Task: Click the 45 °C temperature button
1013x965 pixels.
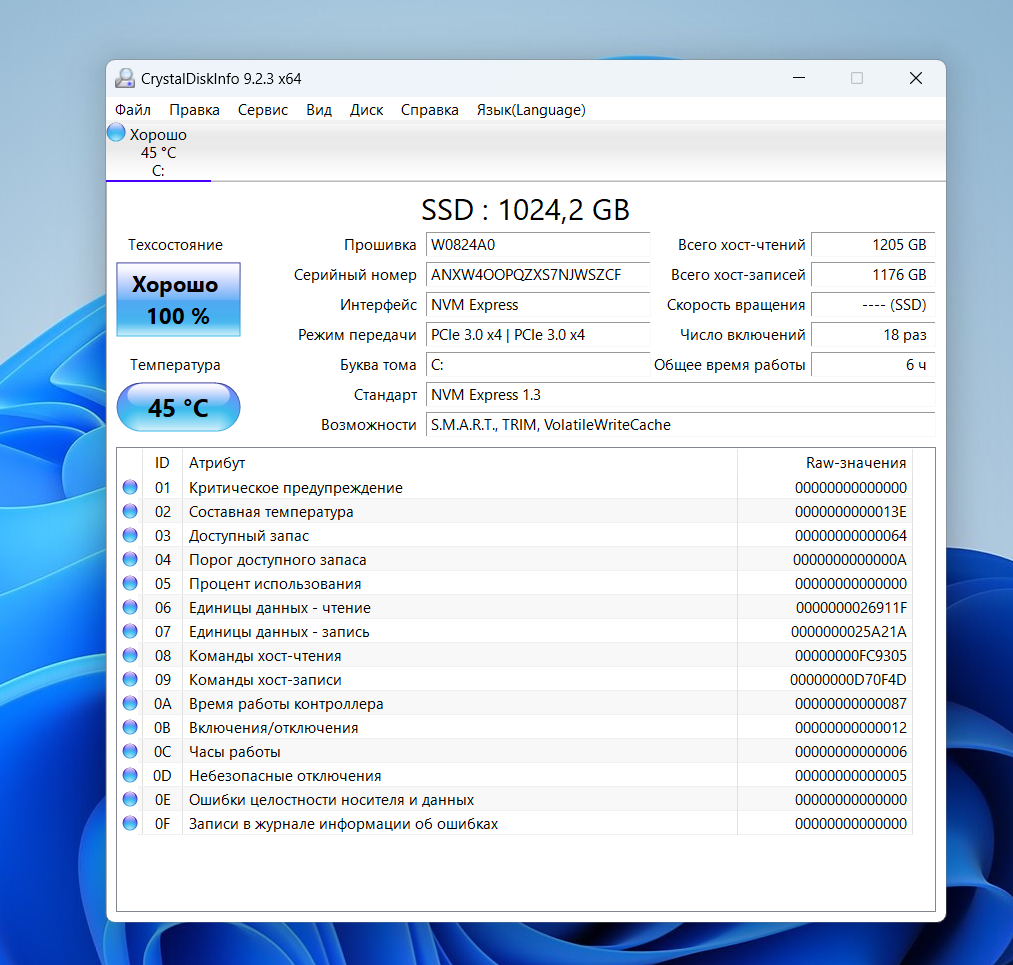Action: click(x=179, y=408)
